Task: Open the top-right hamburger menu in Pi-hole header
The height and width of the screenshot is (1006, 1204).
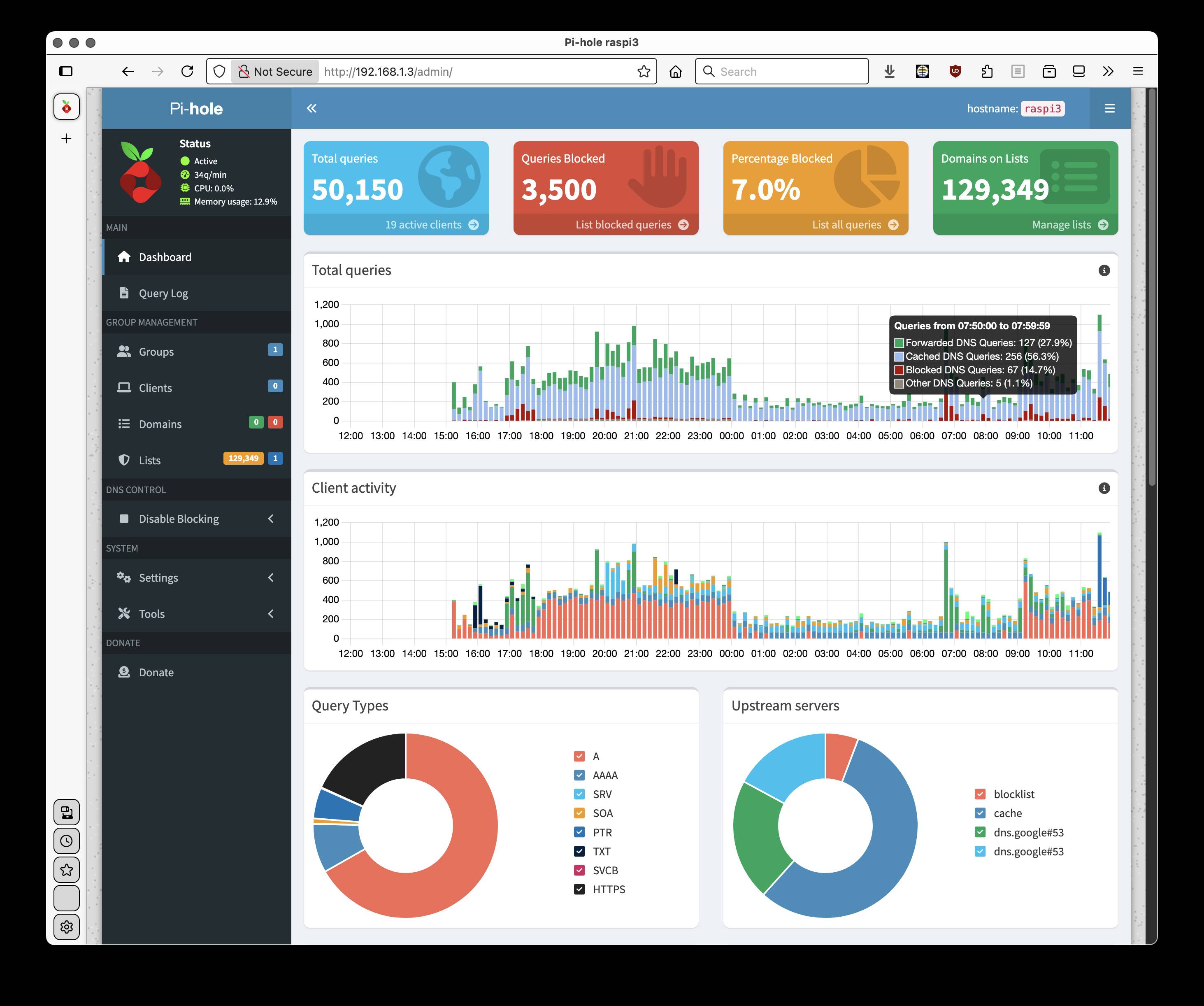Action: [1109, 108]
